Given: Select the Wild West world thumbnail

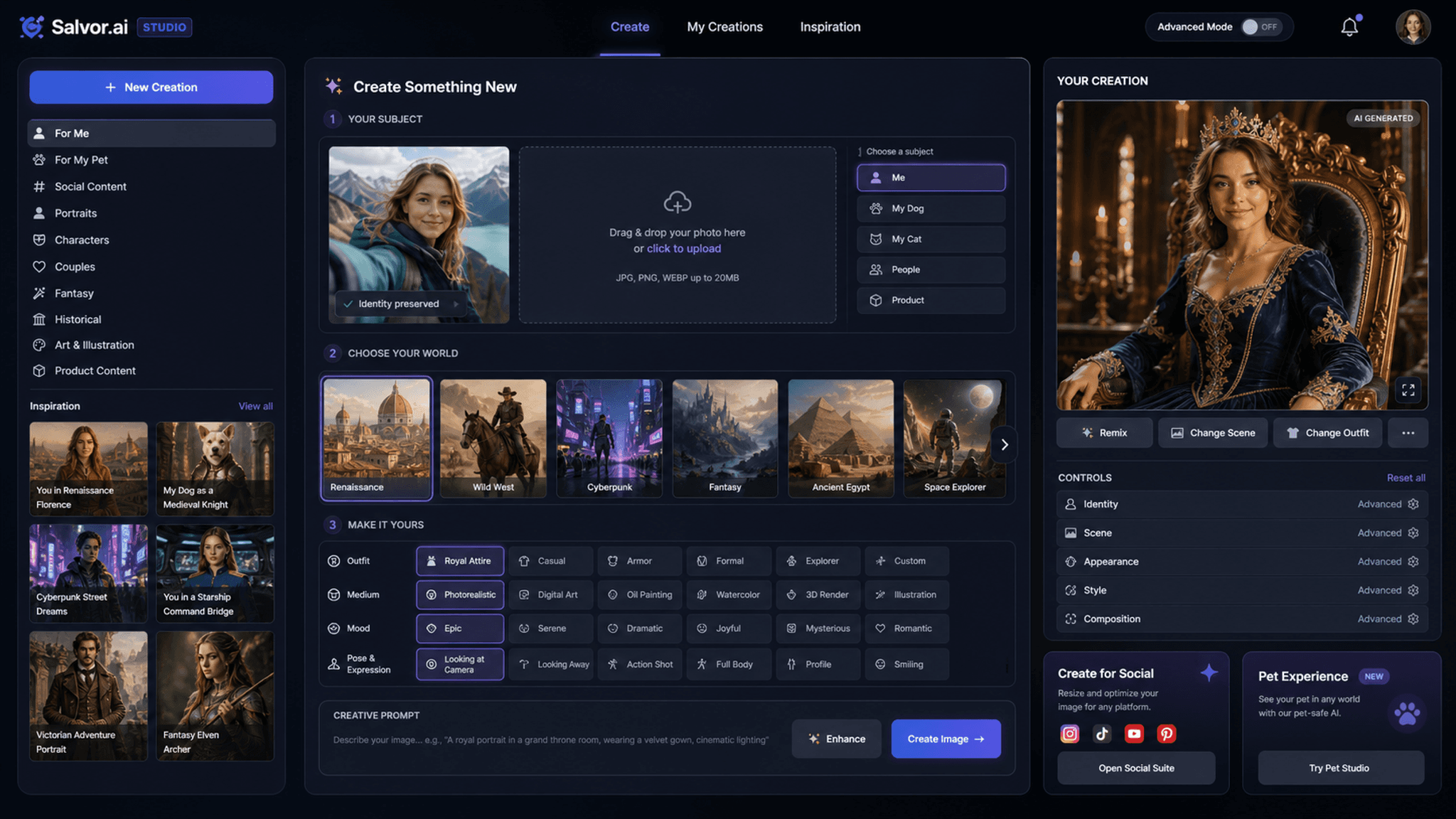Looking at the screenshot, I should 493,438.
